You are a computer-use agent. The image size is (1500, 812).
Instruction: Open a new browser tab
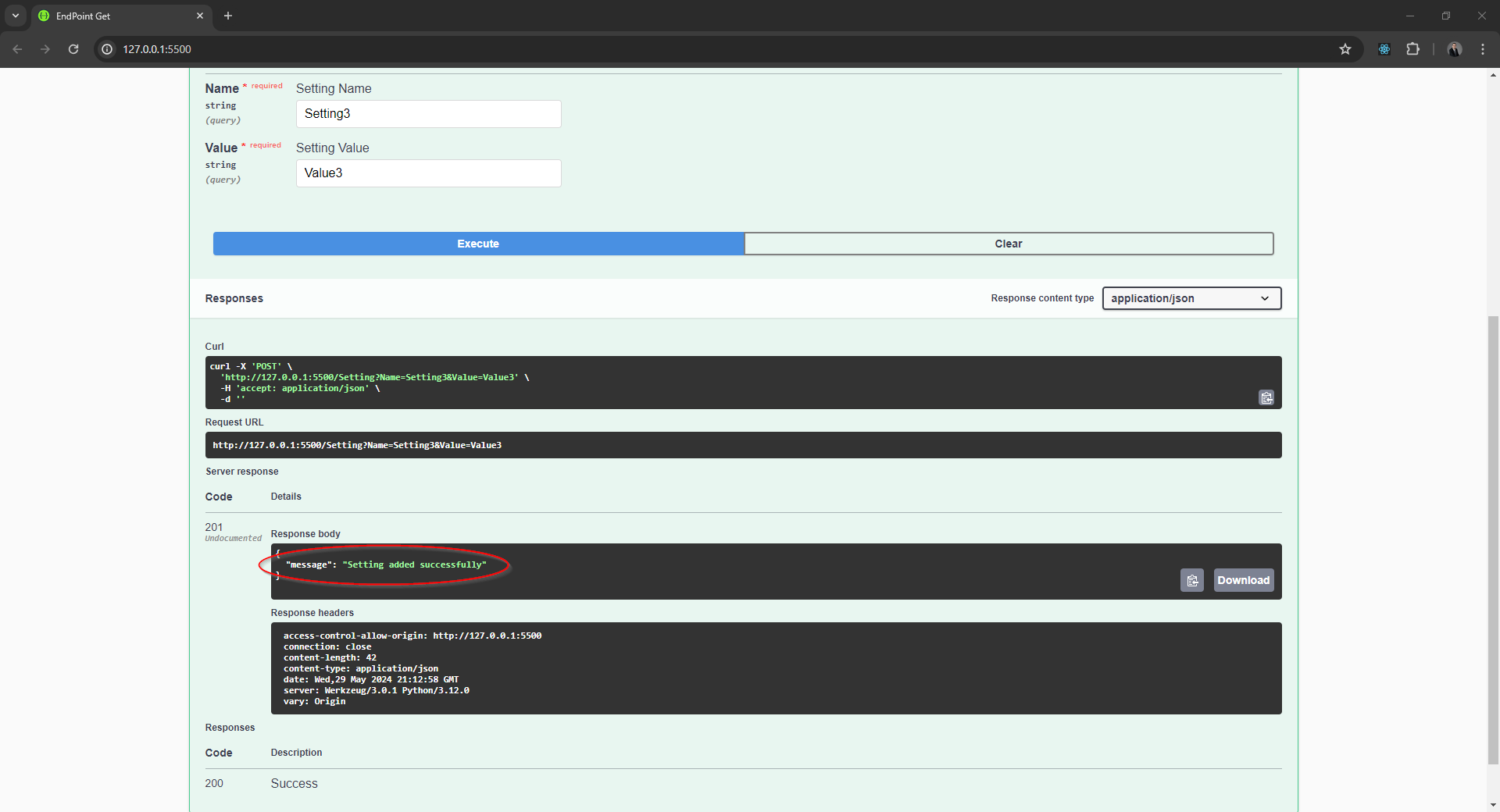coord(228,16)
